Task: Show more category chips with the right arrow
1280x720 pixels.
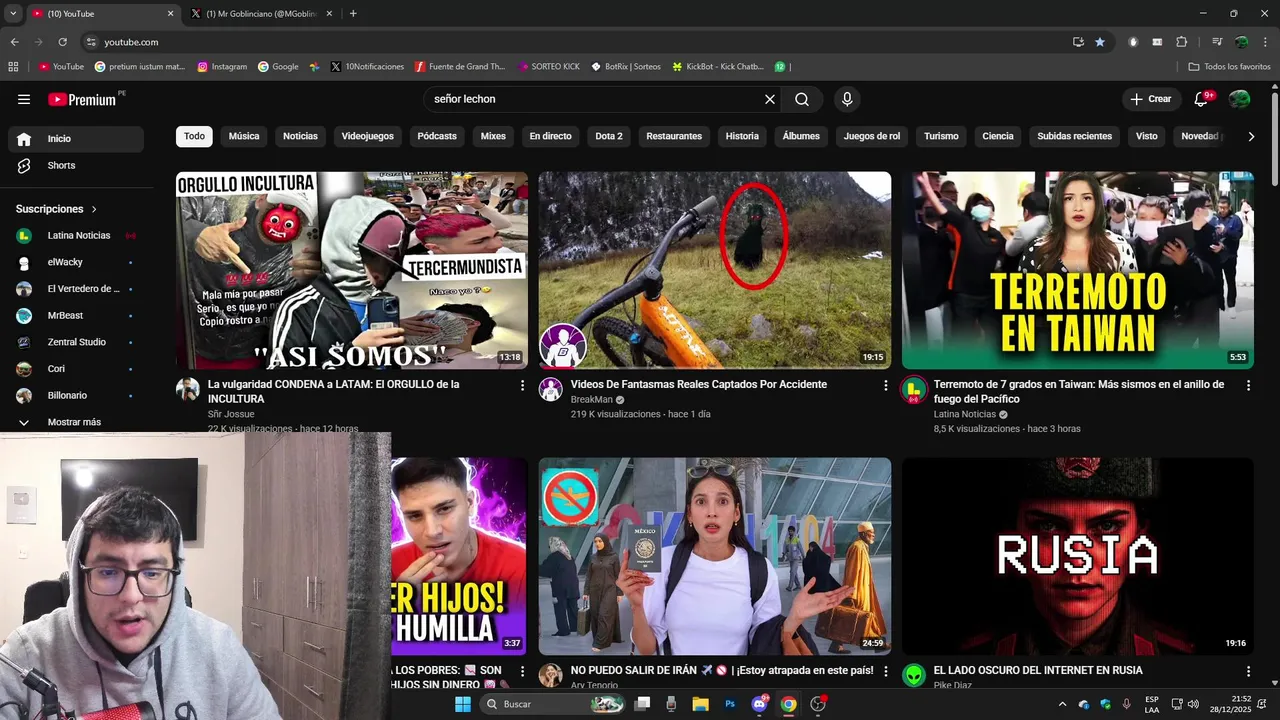Action: 1250,136
